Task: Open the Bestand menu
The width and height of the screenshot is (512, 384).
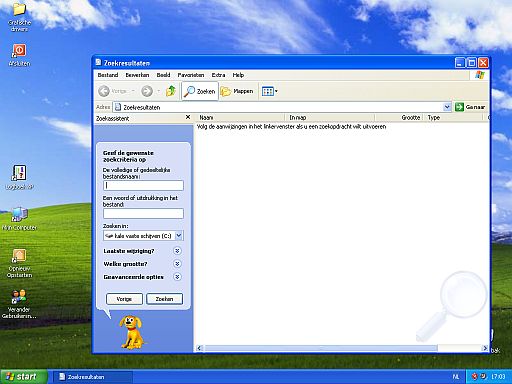Action: (108, 75)
